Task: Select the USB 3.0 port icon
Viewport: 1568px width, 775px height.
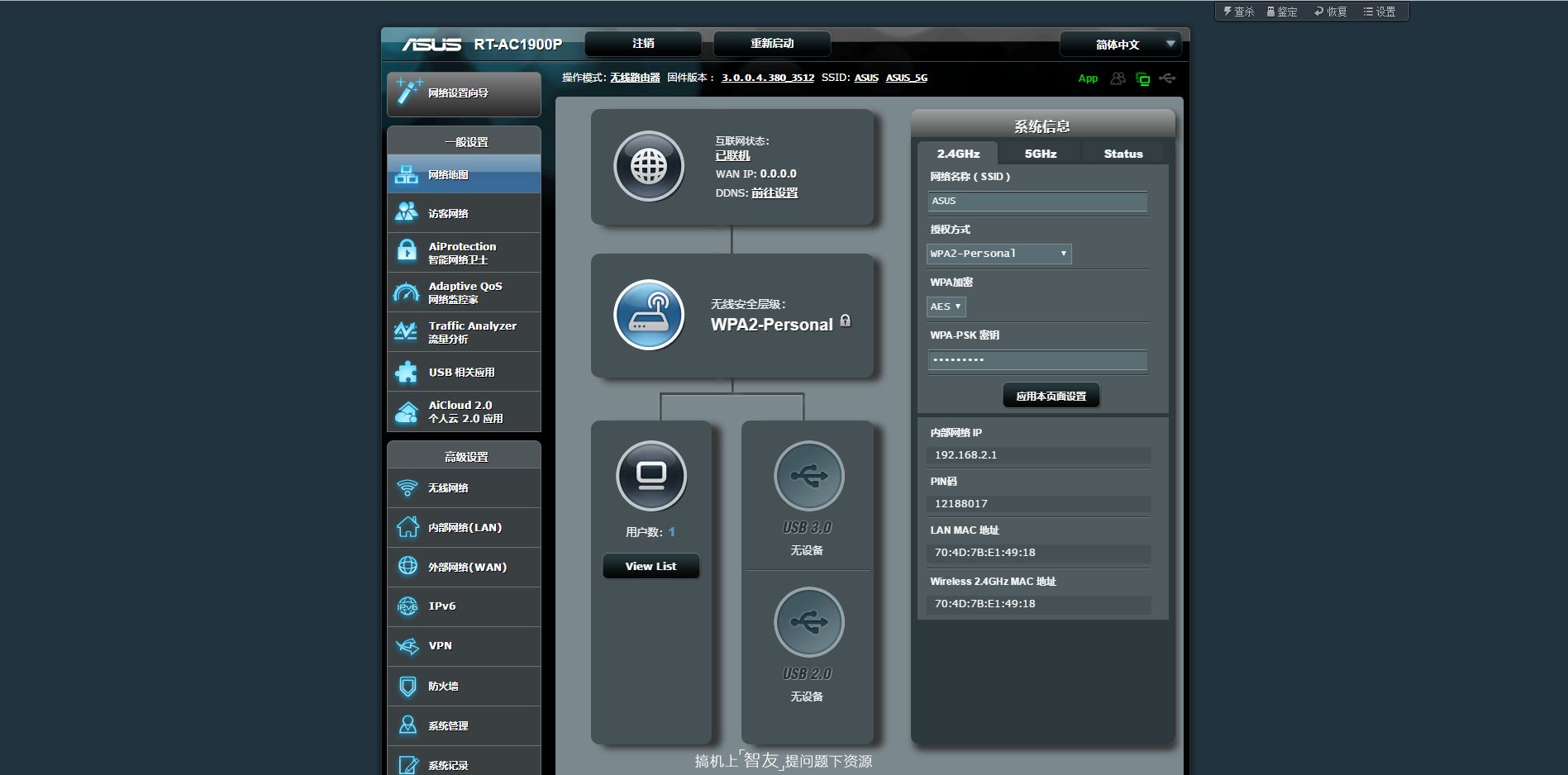Action: (808, 476)
